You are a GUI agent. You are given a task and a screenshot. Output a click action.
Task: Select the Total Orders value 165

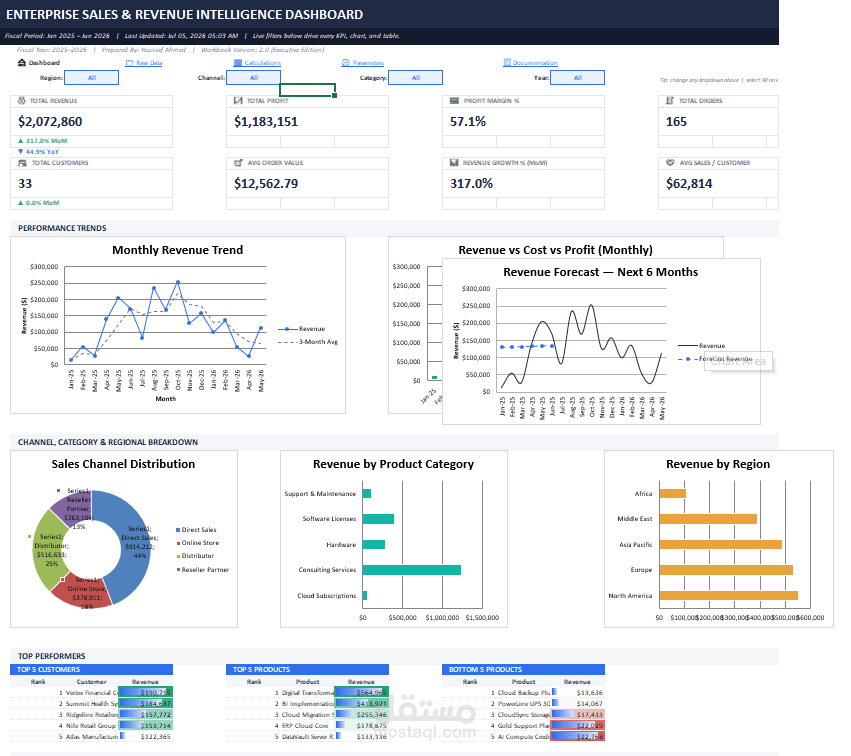click(x=676, y=122)
